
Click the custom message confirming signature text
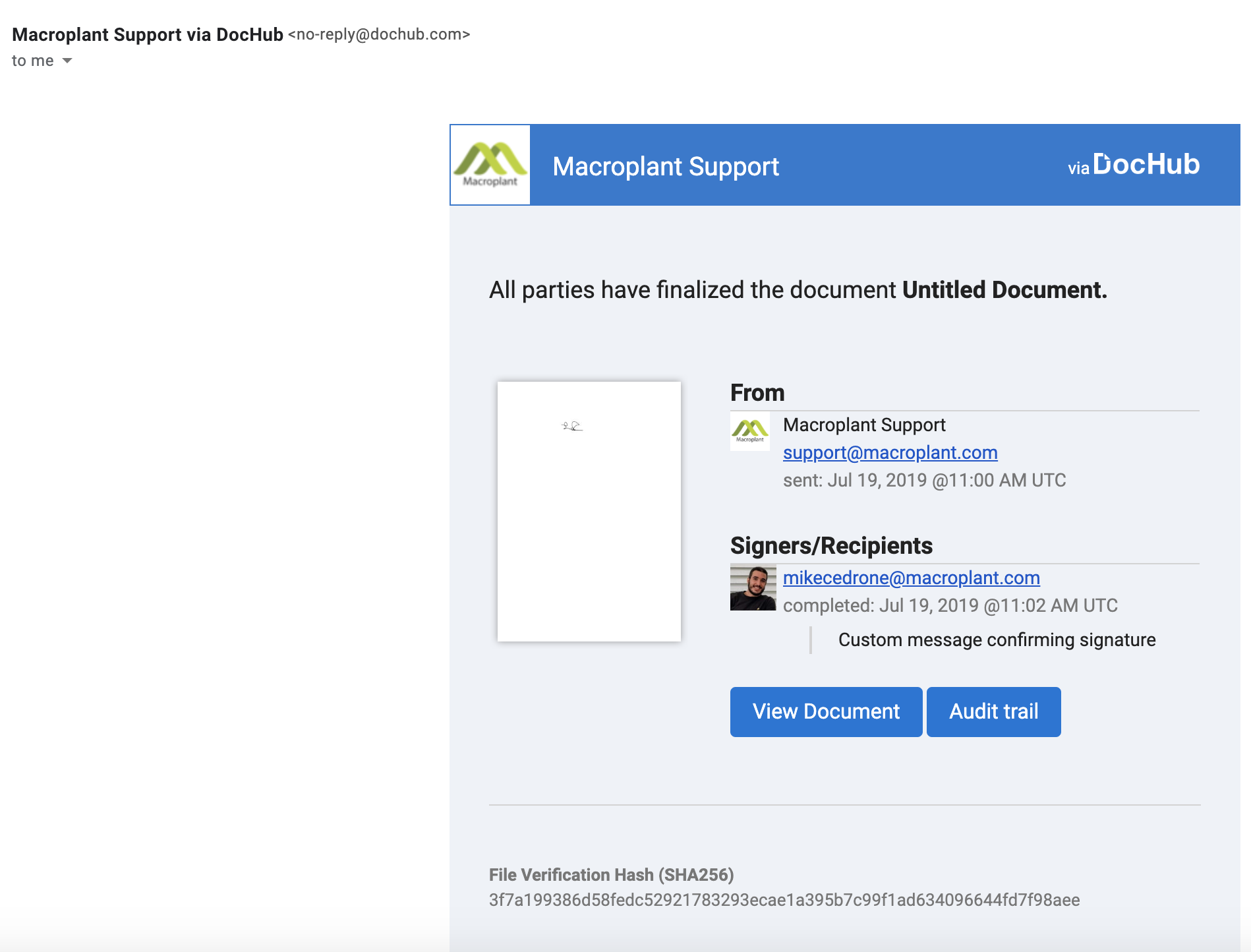coord(997,640)
